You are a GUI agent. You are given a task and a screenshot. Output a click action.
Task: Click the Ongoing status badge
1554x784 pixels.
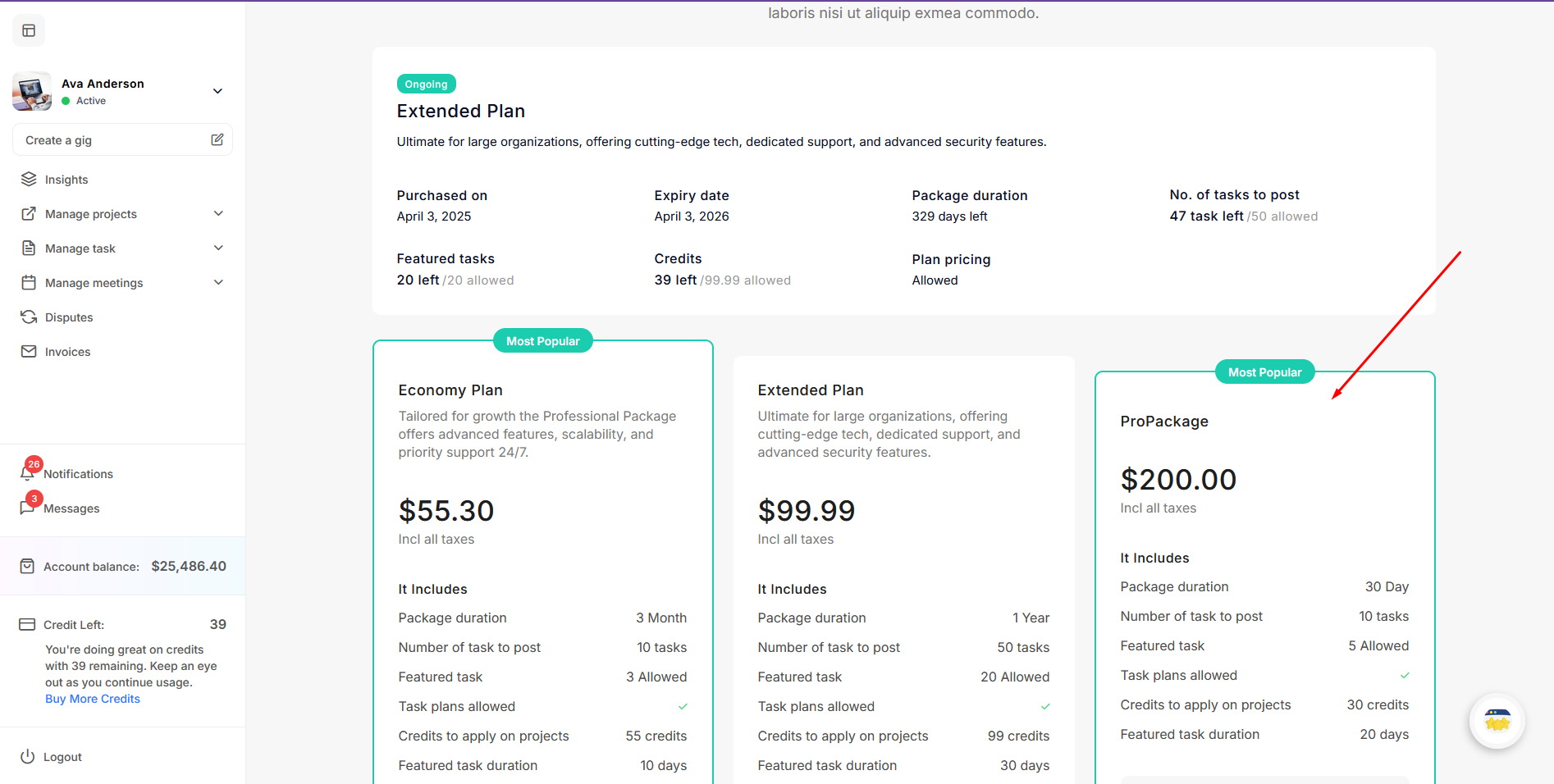[x=426, y=84]
